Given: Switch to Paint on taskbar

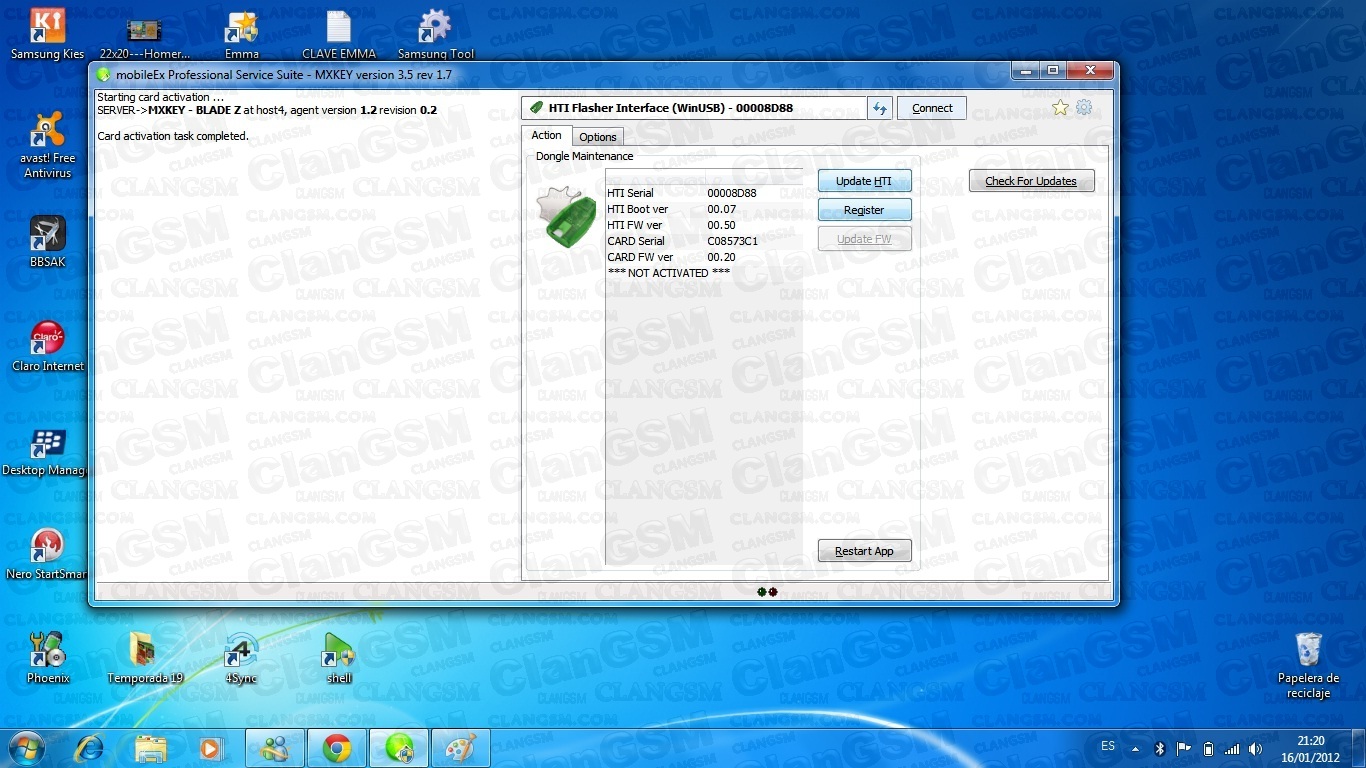Looking at the screenshot, I should 461,748.
